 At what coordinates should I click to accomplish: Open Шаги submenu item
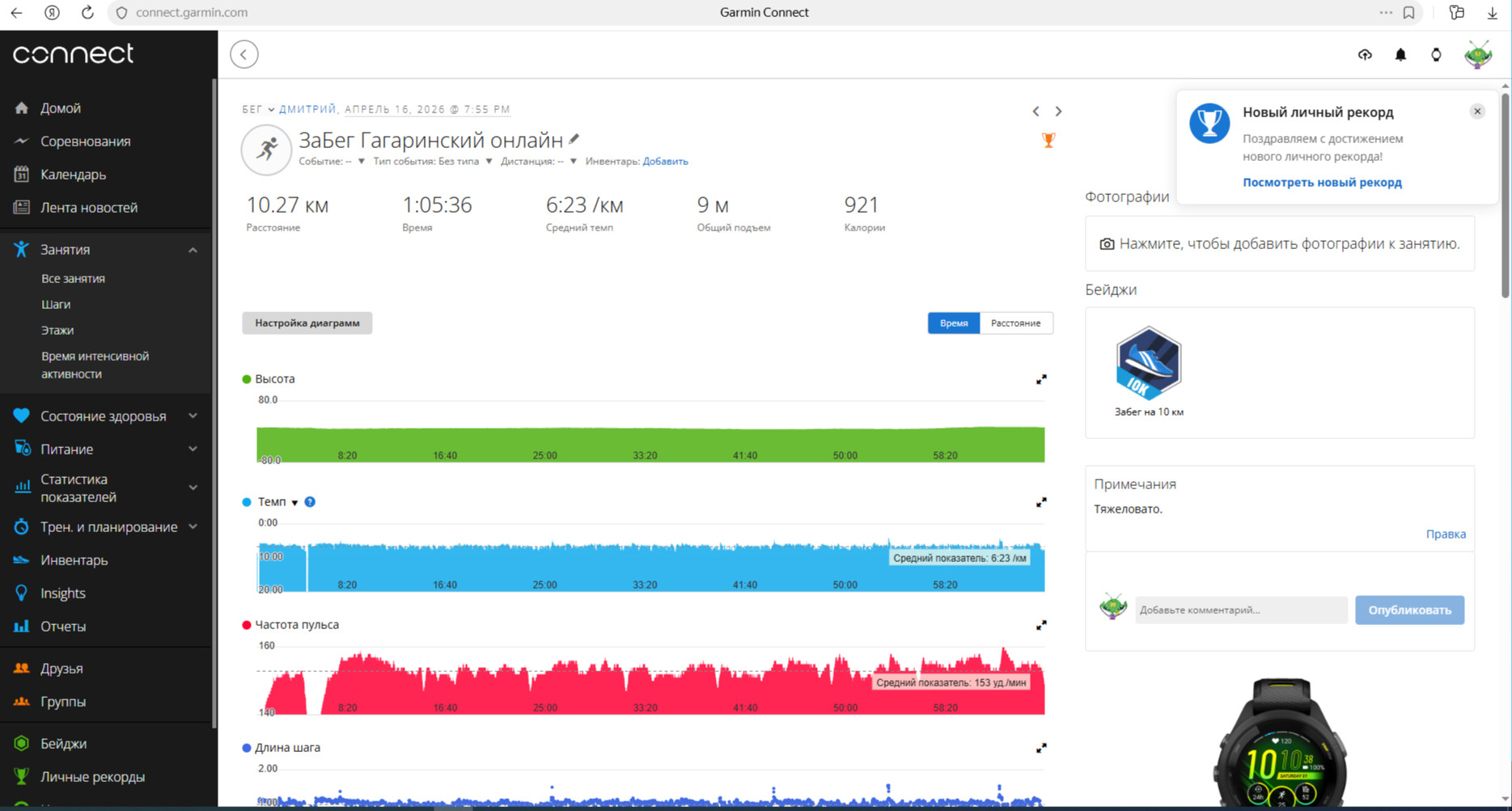pos(56,304)
